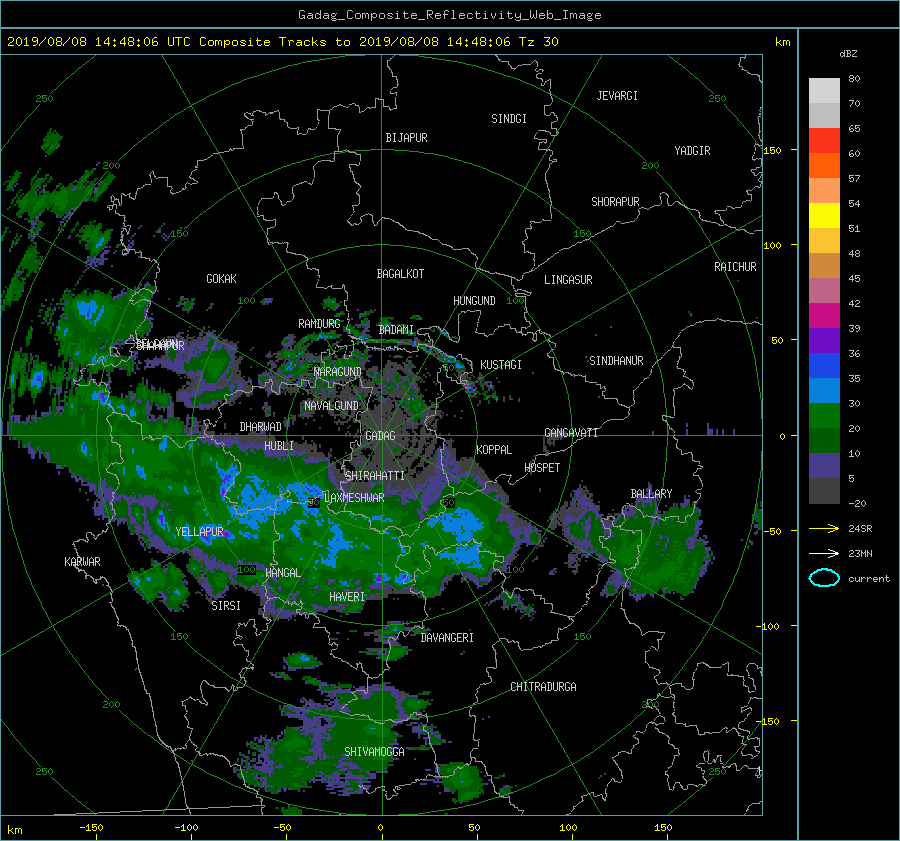The width and height of the screenshot is (900, 841).
Task: Select the red 65 dBZ color swatch
Action: pos(824,140)
